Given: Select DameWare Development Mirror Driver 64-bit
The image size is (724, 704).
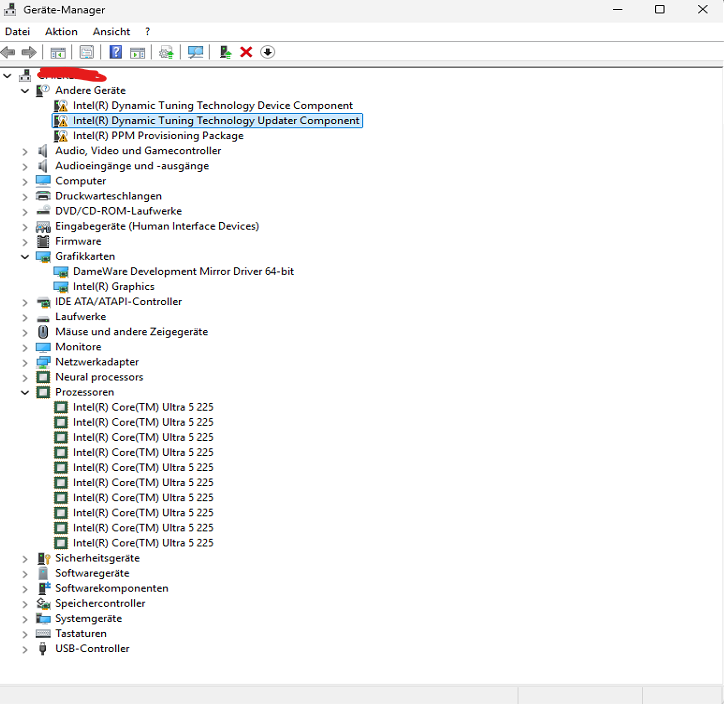Looking at the screenshot, I should pyautogui.click(x=183, y=271).
